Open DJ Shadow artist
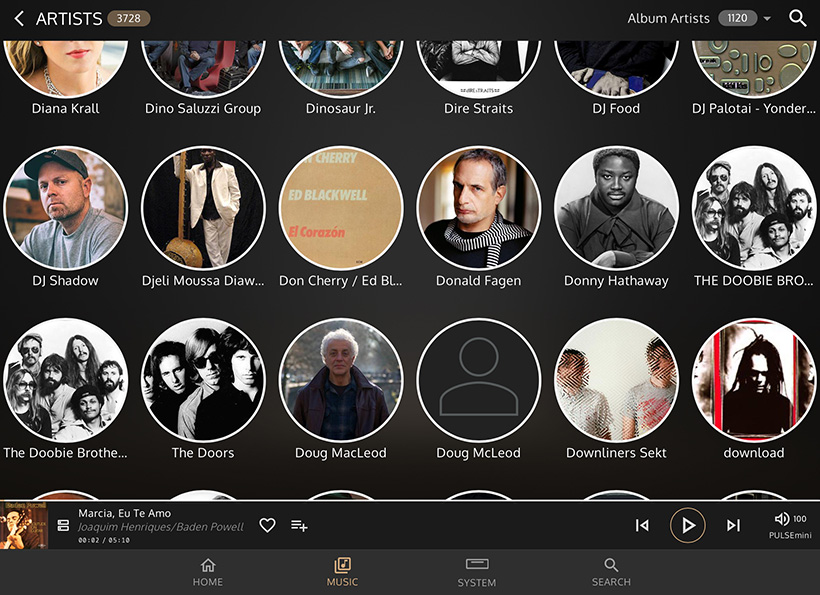 coord(66,208)
